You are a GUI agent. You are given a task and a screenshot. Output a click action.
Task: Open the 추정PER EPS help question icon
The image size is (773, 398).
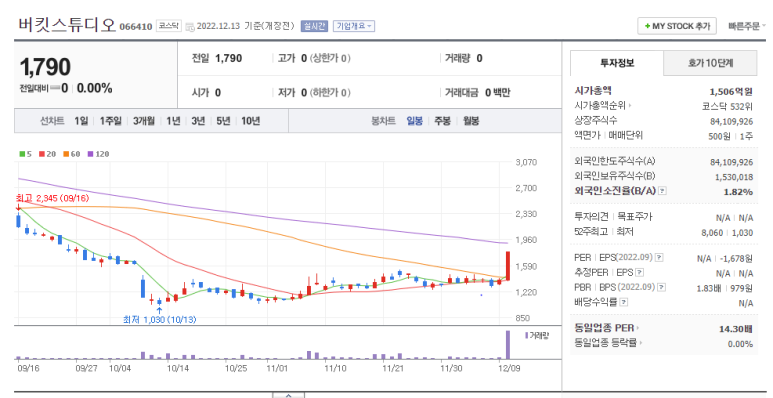(639, 272)
